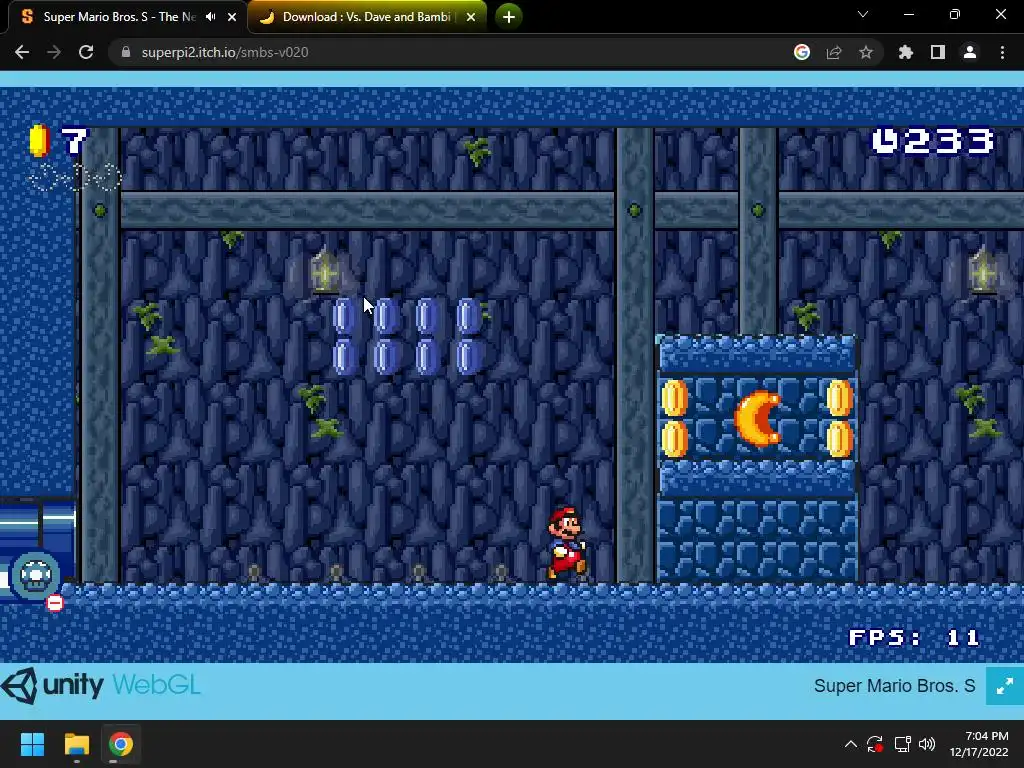
Task: Open the Extensions puzzle icon
Action: (x=906, y=52)
